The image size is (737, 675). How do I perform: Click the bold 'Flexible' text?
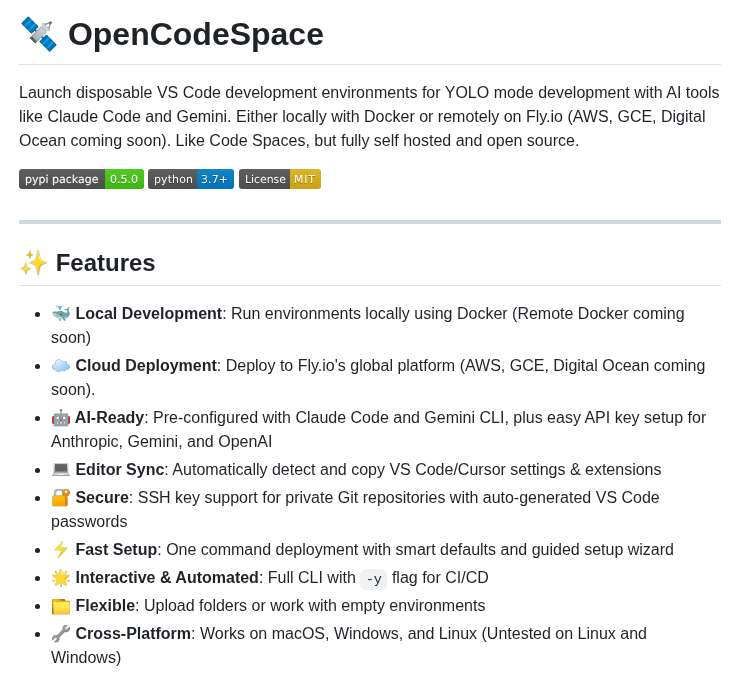pos(105,605)
